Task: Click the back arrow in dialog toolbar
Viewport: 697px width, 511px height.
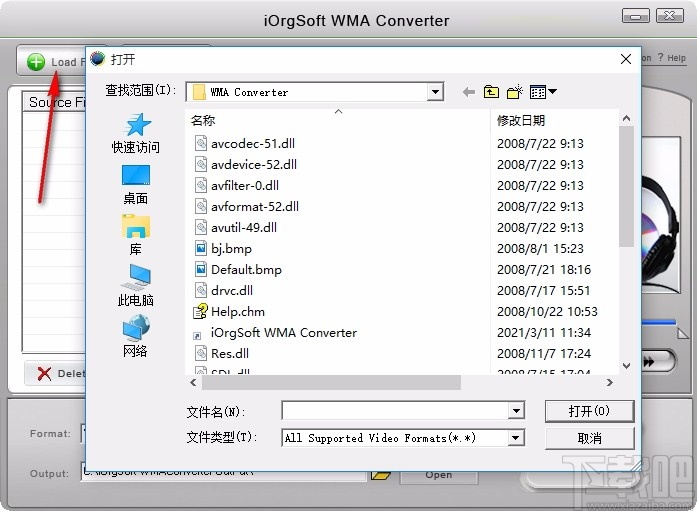Action: 469,92
